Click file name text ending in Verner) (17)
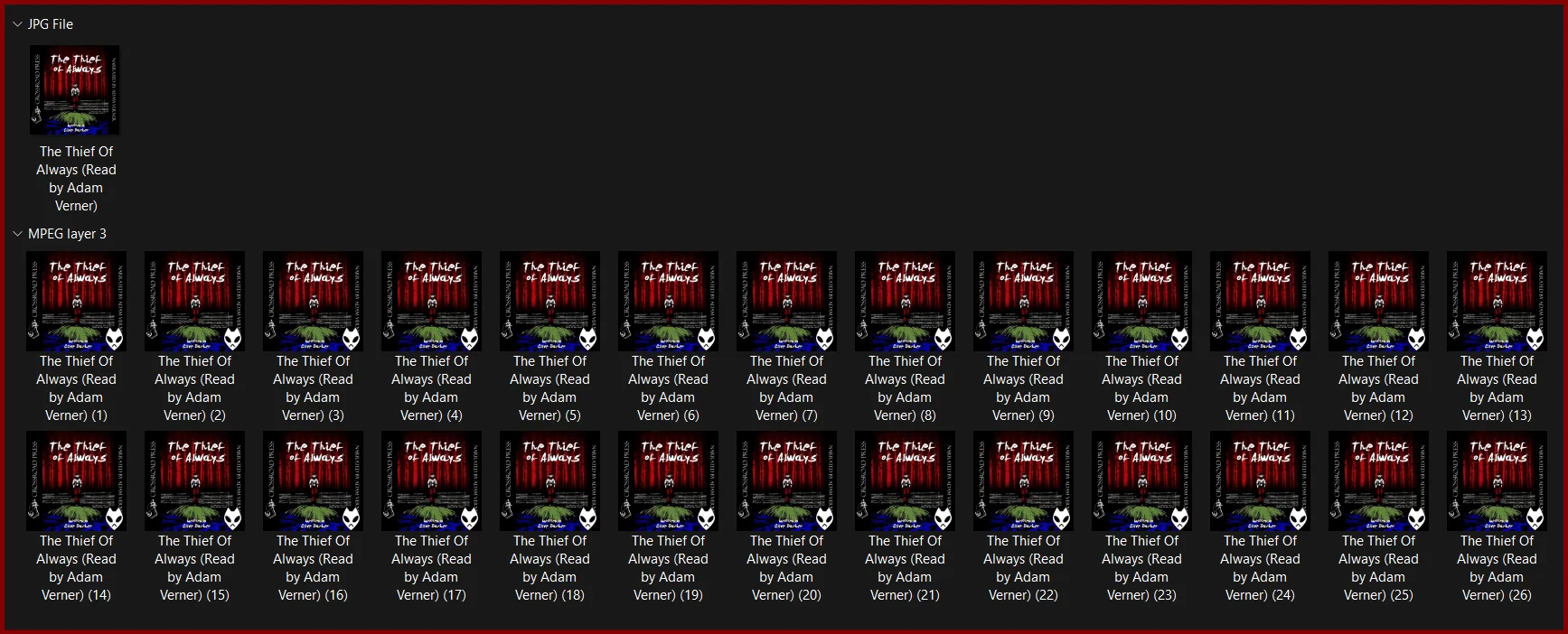 [431, 568]
